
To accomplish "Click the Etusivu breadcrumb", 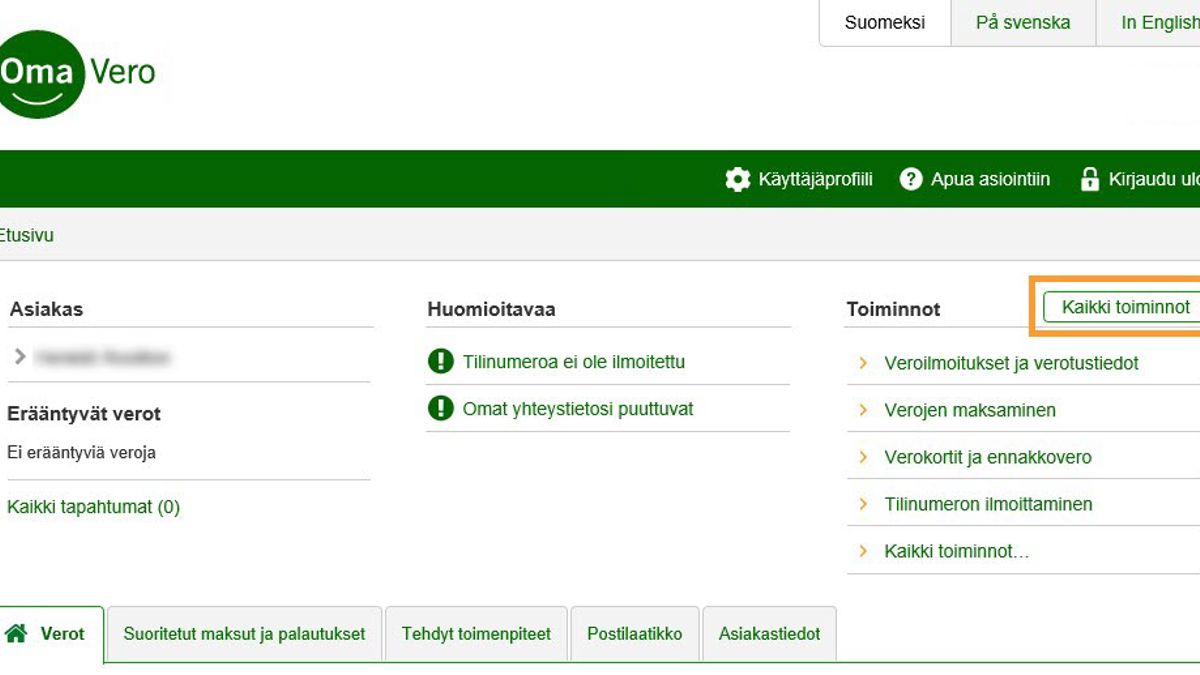I will (27, 236).
